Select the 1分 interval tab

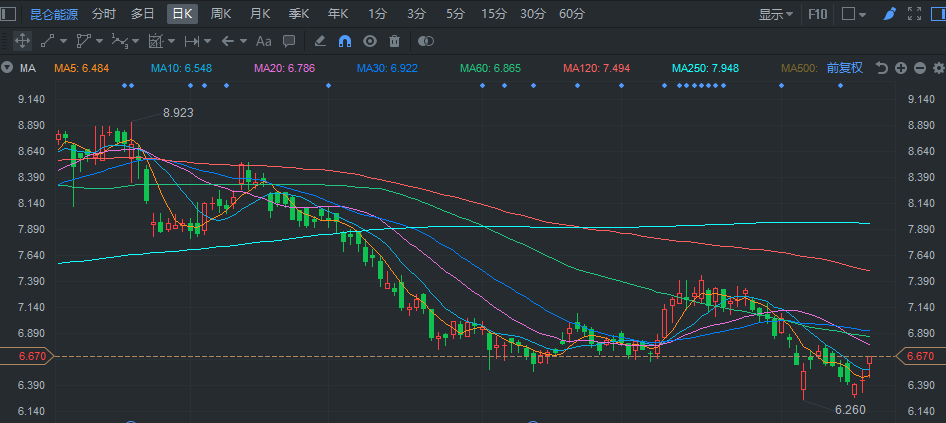[x=377, y=14]
